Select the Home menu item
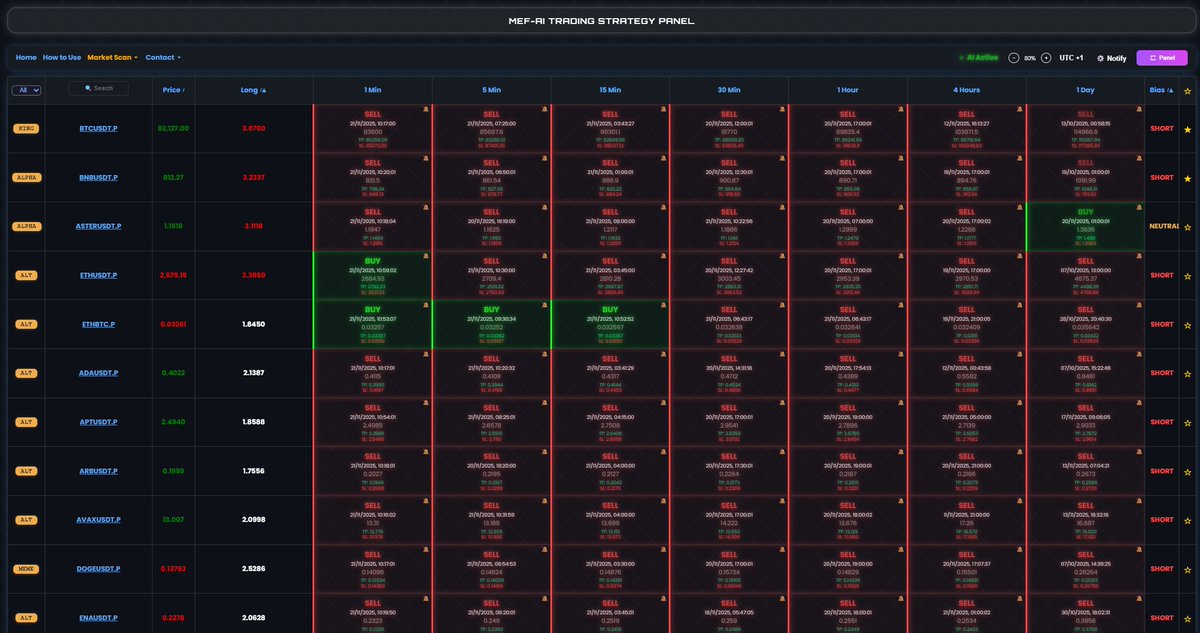Image resolution: width=1200 pixels, height=633 pixels. [25, 57]
